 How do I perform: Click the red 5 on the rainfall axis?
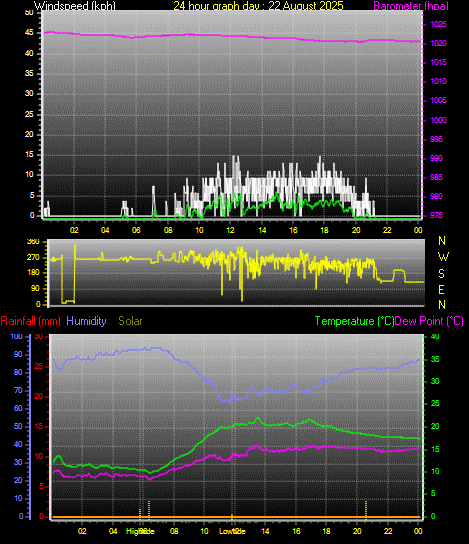[42, 486]
